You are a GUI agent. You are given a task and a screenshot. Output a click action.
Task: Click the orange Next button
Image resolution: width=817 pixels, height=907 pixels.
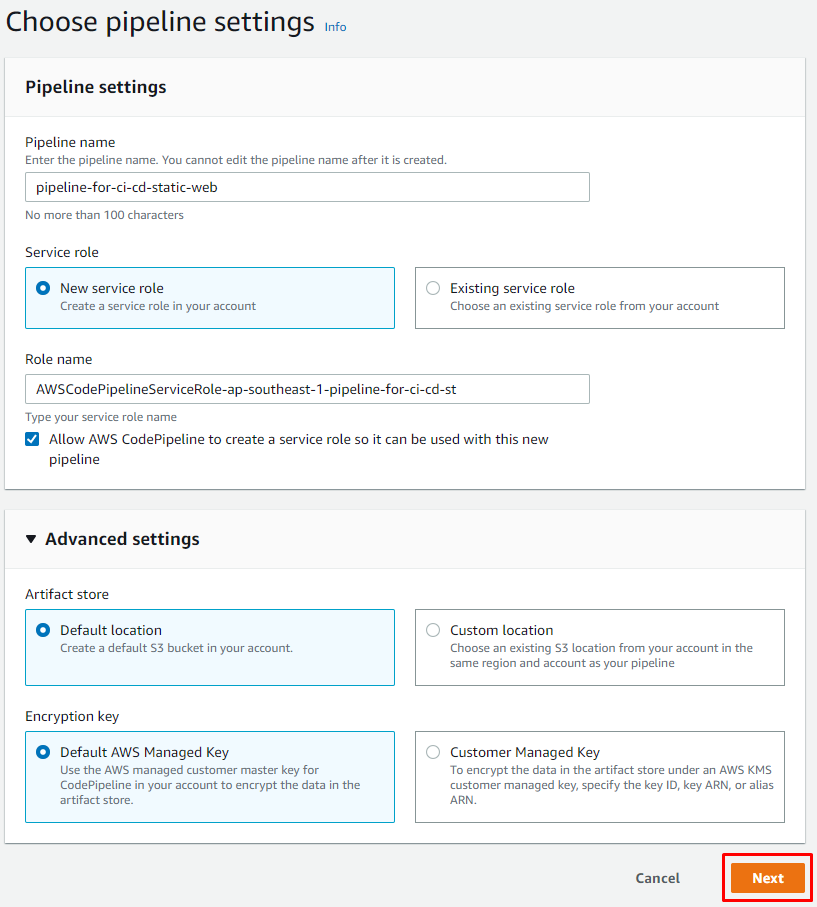click(x=767, y=878)
